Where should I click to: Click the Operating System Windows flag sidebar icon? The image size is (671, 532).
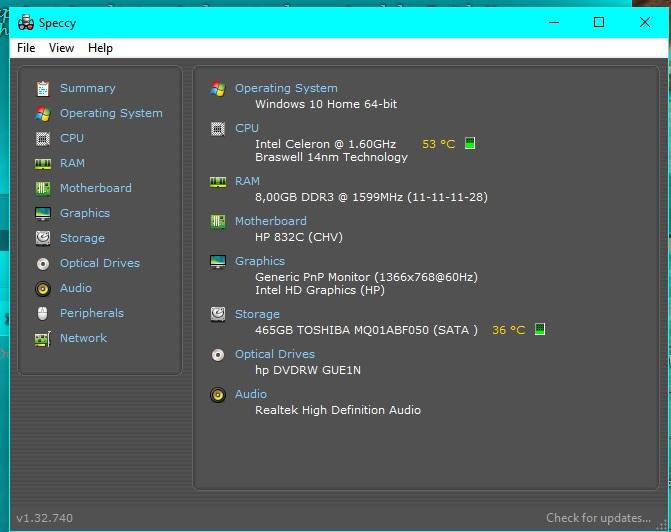click(43, 113)
